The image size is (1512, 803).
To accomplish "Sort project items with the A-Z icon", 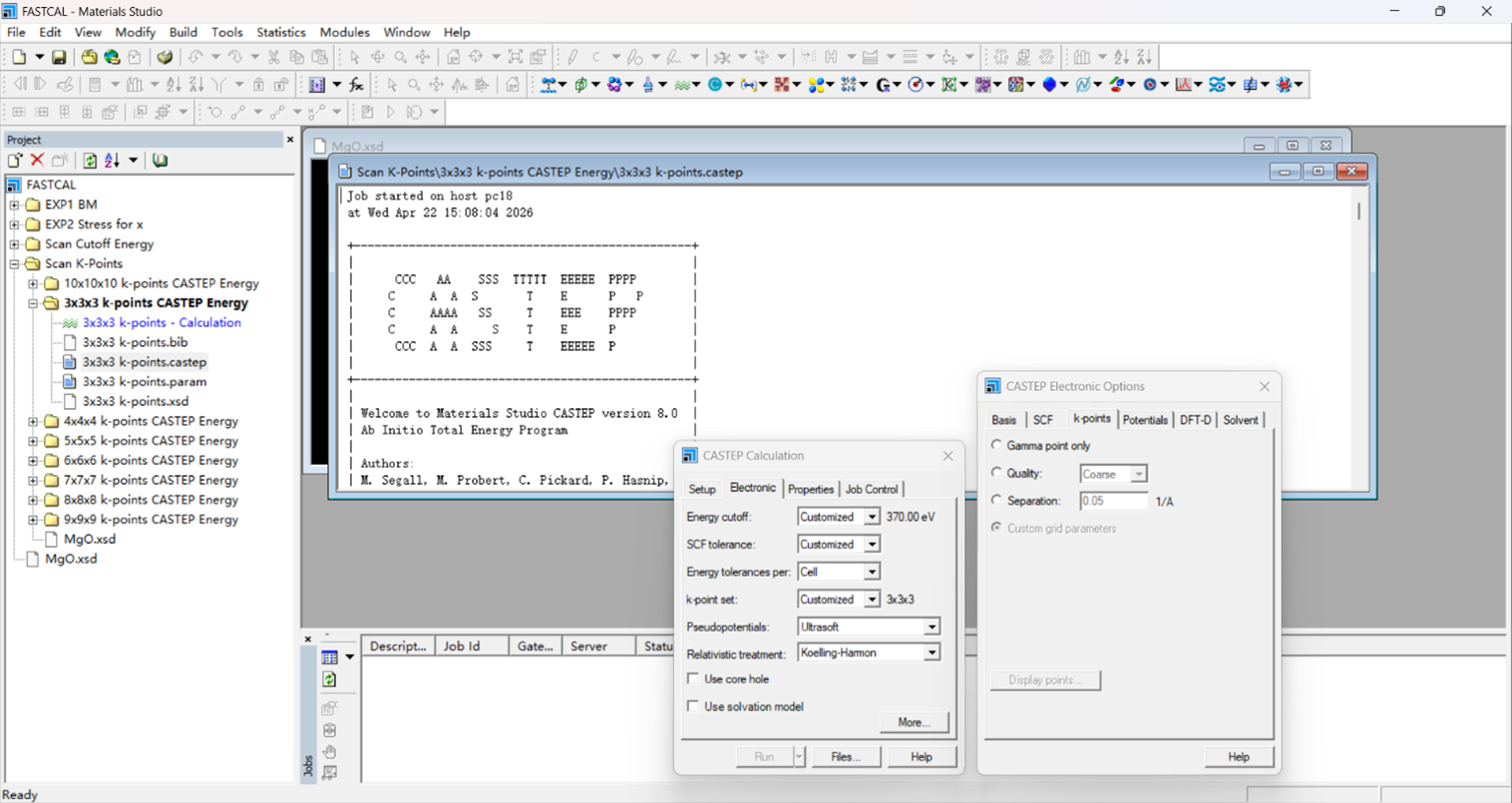I will click(x=112, y=161).
